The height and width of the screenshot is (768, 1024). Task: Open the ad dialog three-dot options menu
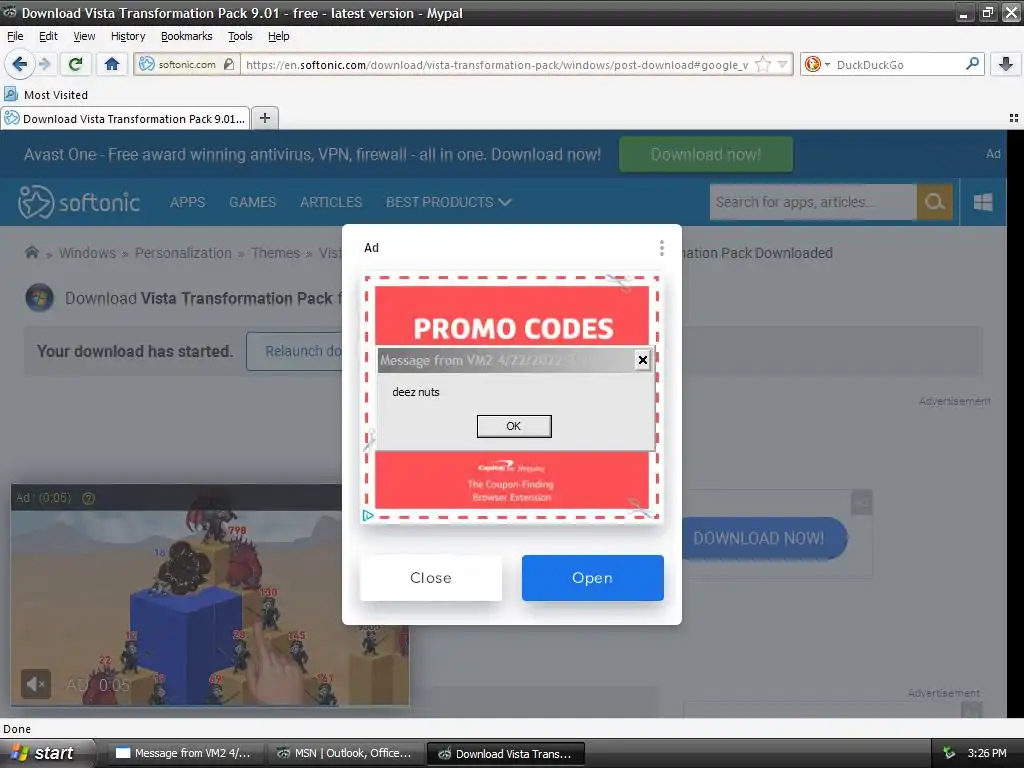662,248
